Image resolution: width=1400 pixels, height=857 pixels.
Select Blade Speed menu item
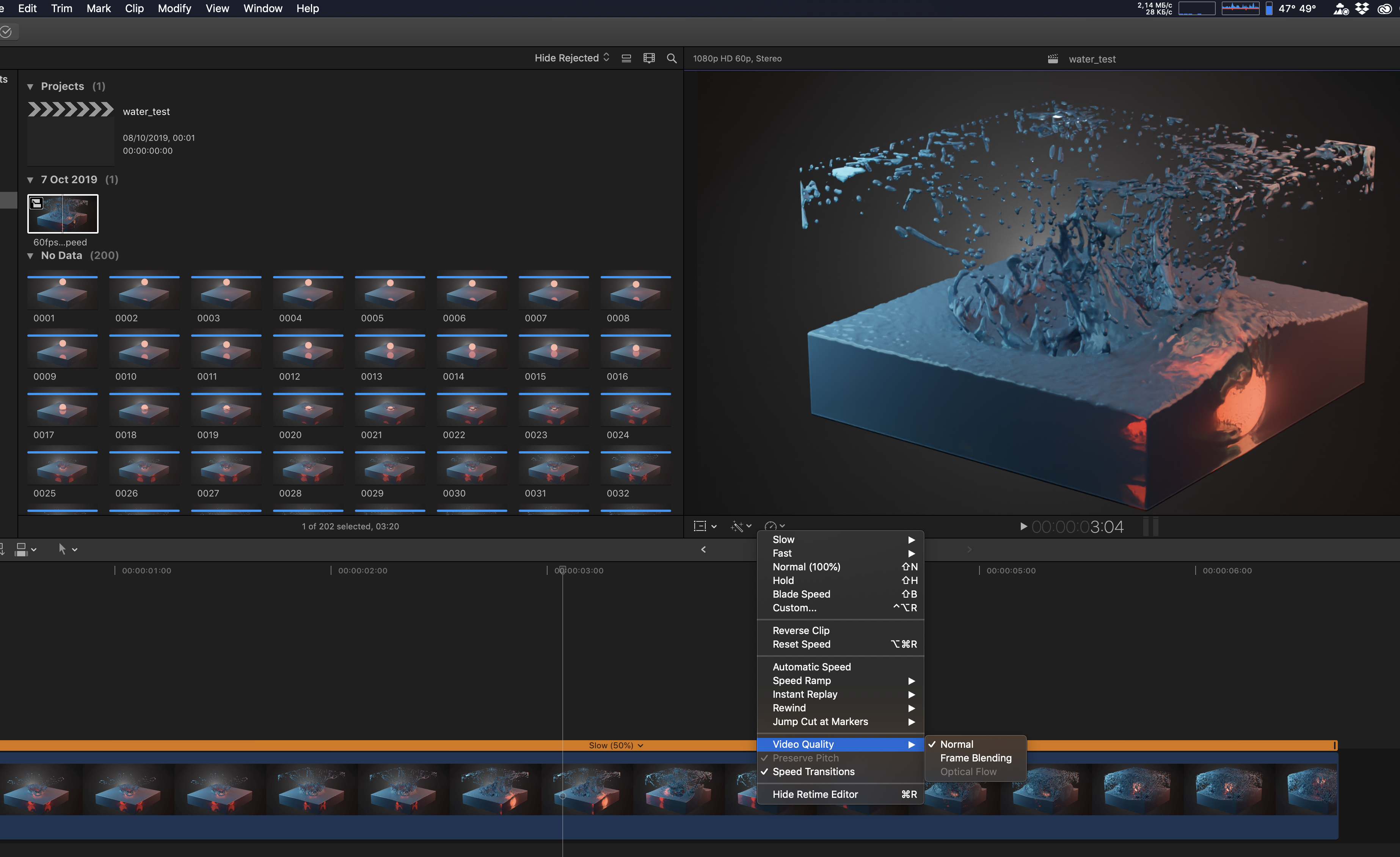tap(840, 594)
